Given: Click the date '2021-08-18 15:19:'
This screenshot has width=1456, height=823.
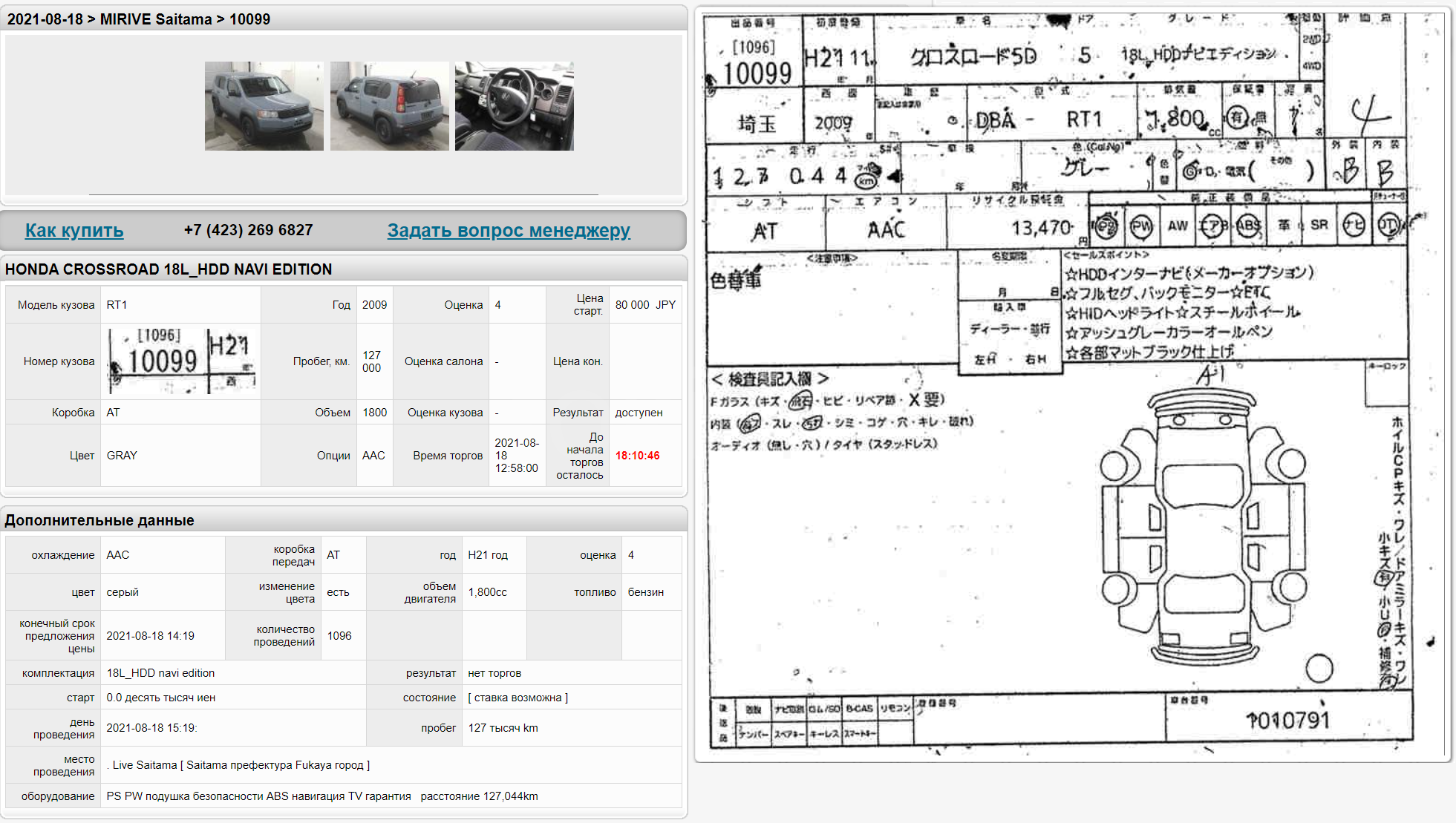Looking at the screenshot, I should 151,728.
